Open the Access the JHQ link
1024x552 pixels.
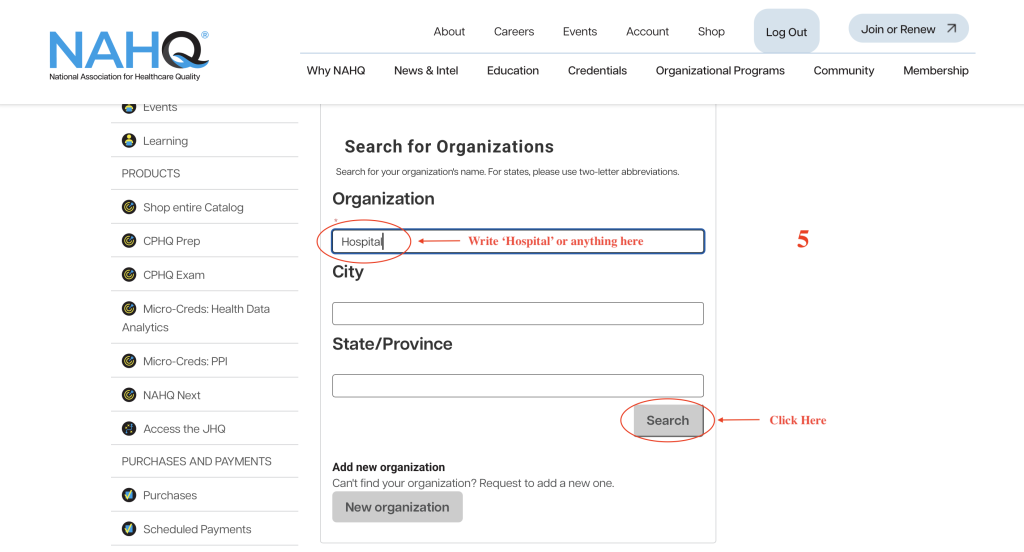pyautogui.click(x=184, y=429)
